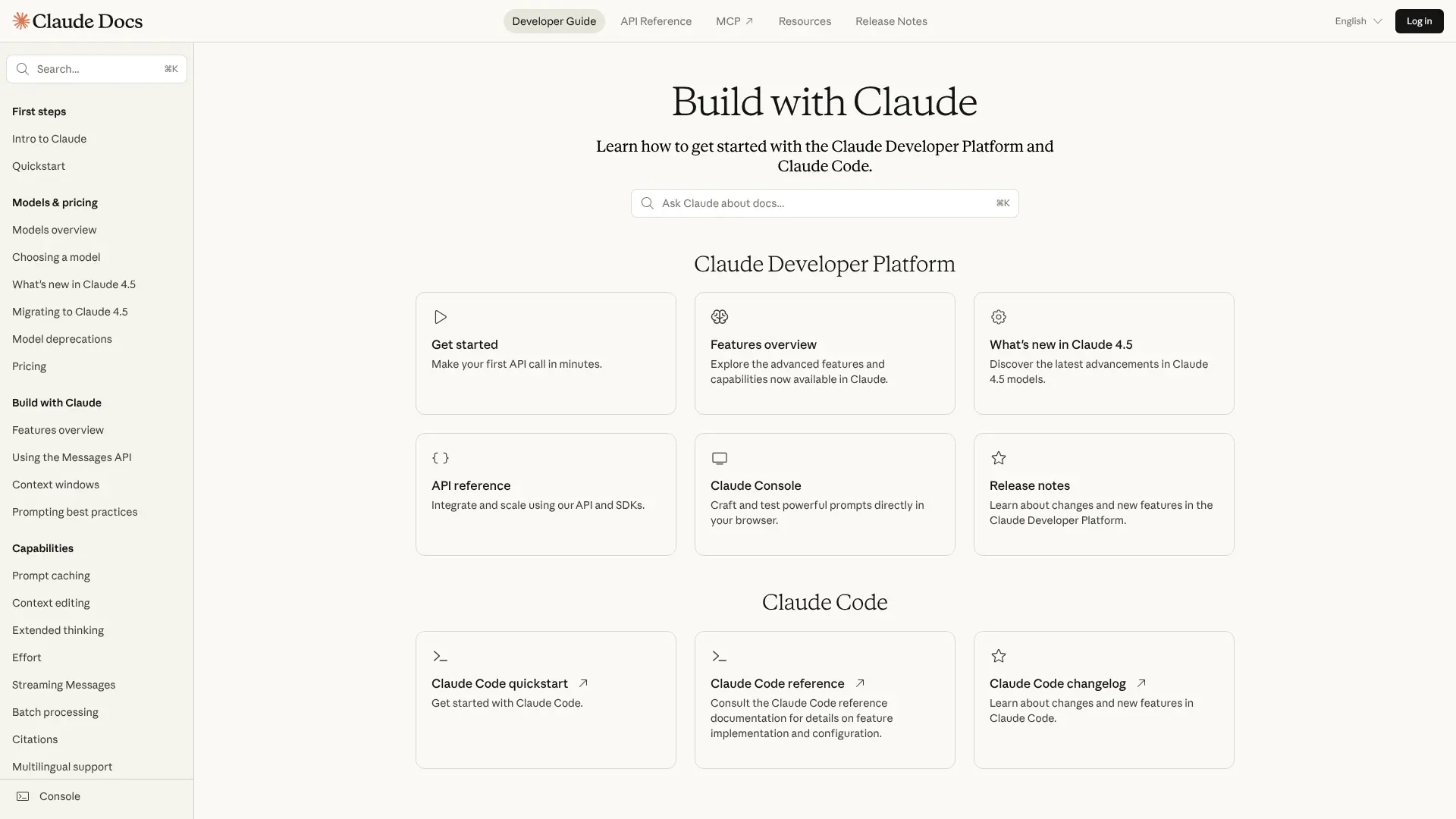Click external arrow beside Claude Code quickstart
This screenshot has width=1456, height=819.
tap(583, 683)
